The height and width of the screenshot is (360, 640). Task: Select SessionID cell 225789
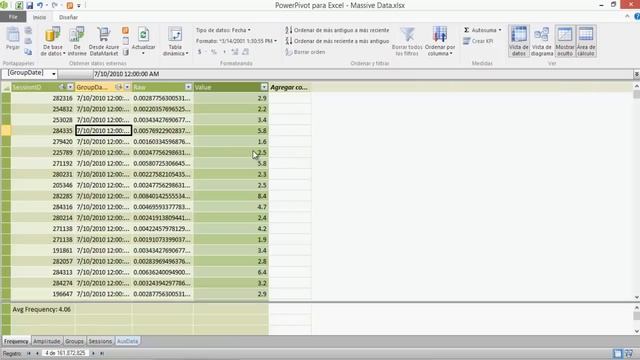tap(43, 153)
